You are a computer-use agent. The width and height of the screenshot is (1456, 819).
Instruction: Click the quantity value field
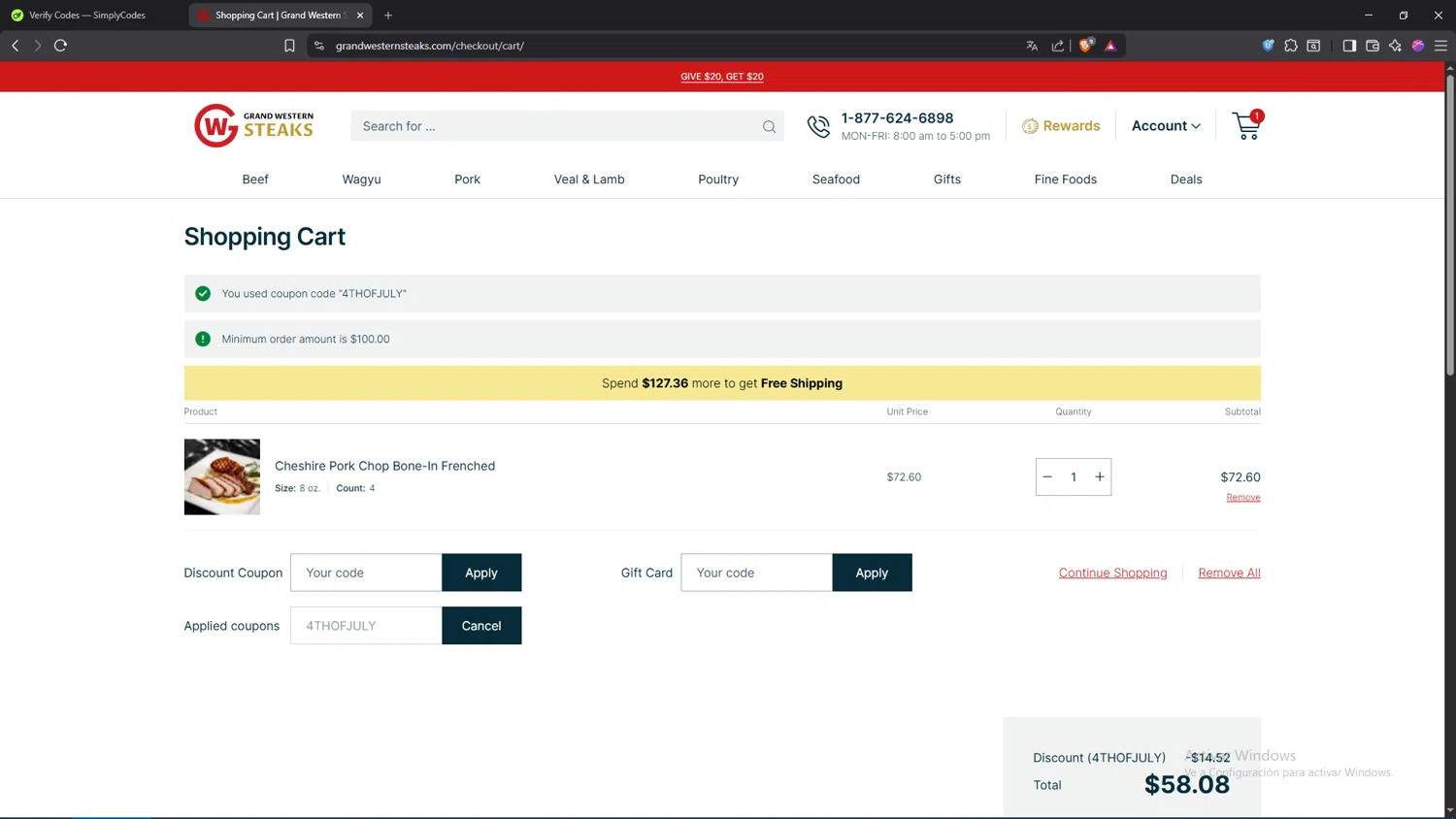1074,476
